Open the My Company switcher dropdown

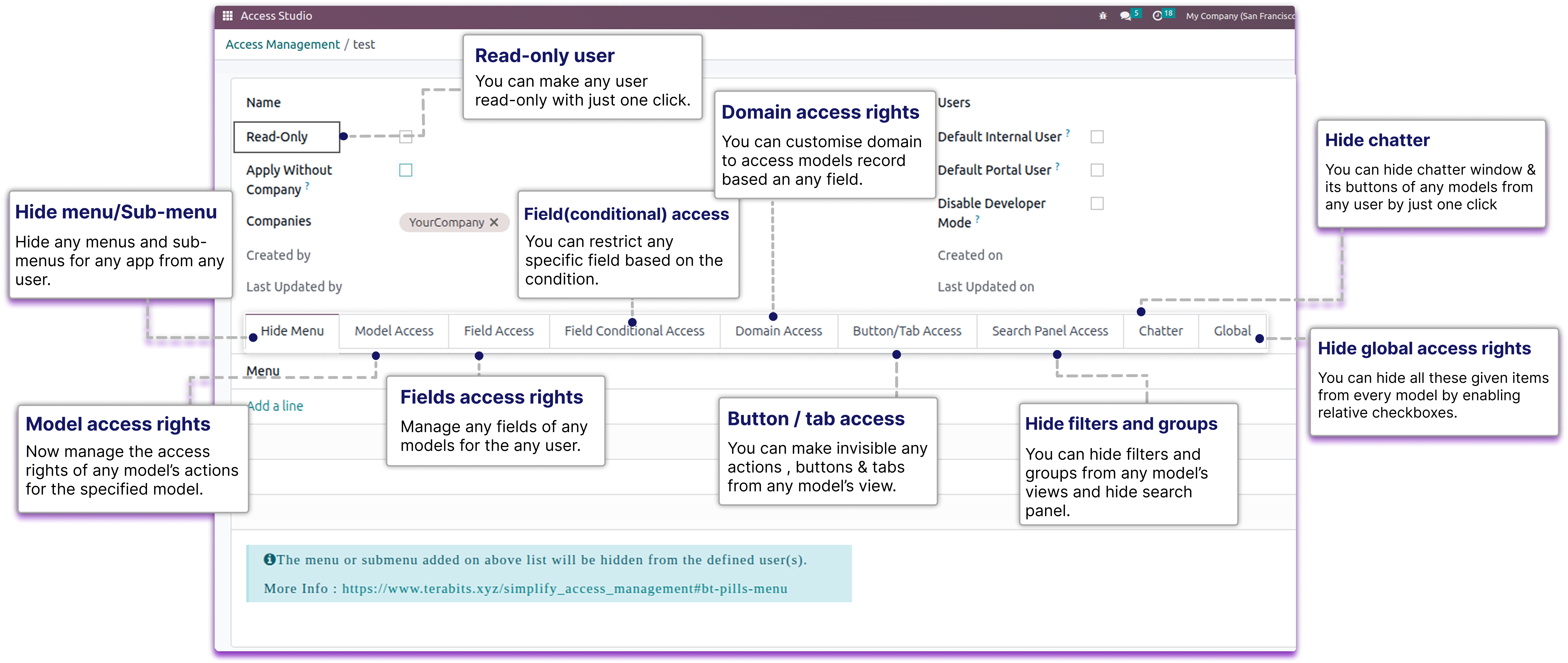(1239, 16)
